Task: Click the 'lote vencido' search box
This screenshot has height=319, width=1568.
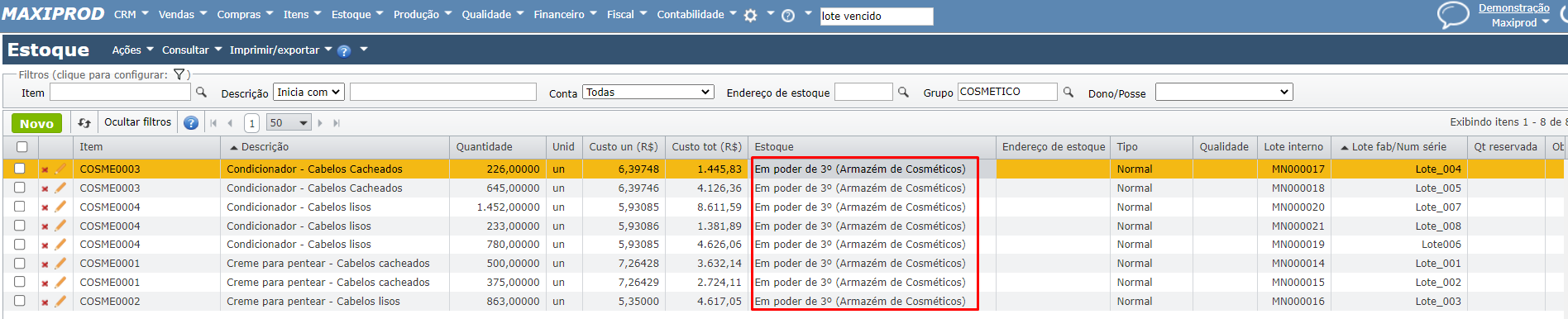Action: [x=877, y=16]
